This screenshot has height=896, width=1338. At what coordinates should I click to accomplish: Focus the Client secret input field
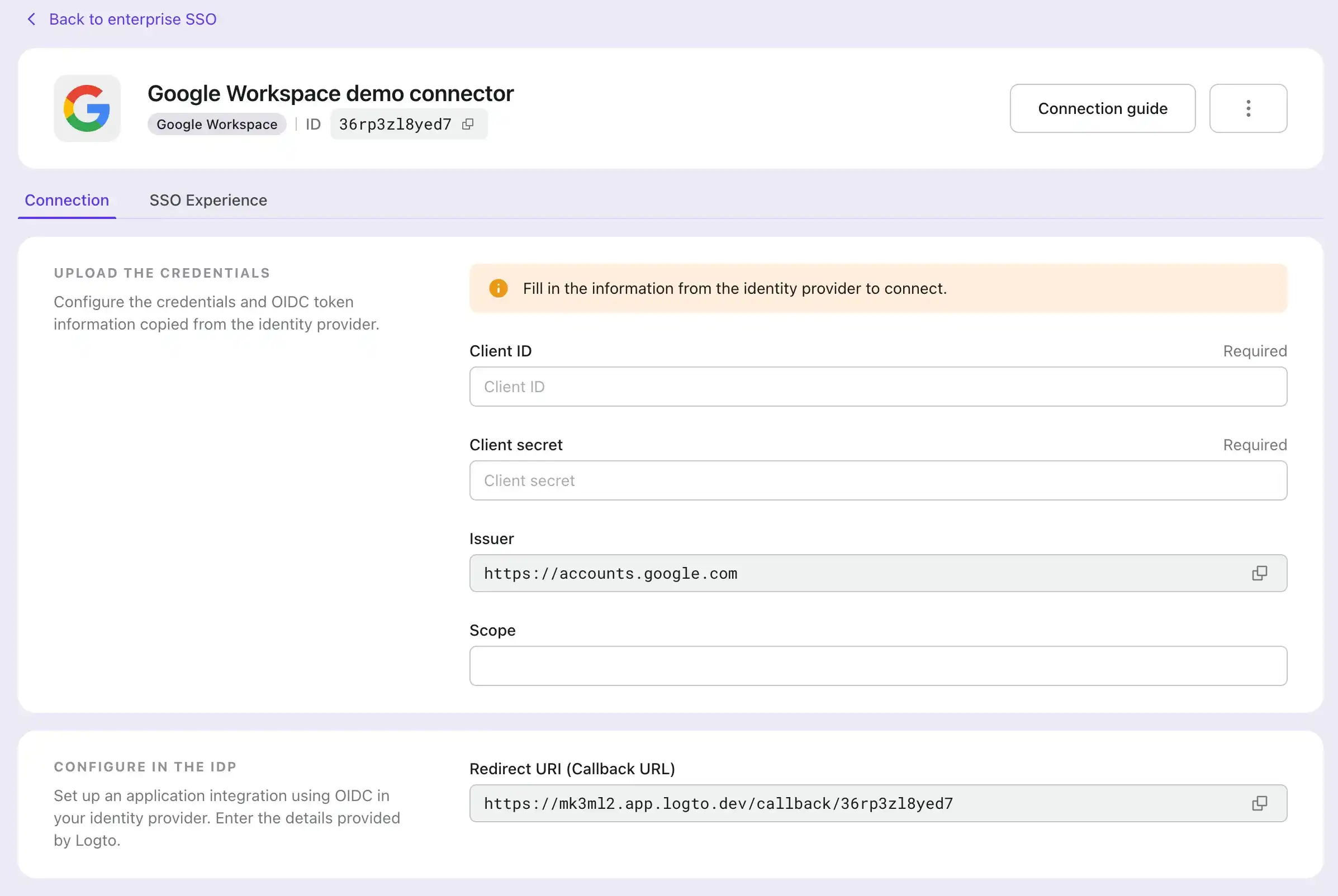(x=877, y=480)
